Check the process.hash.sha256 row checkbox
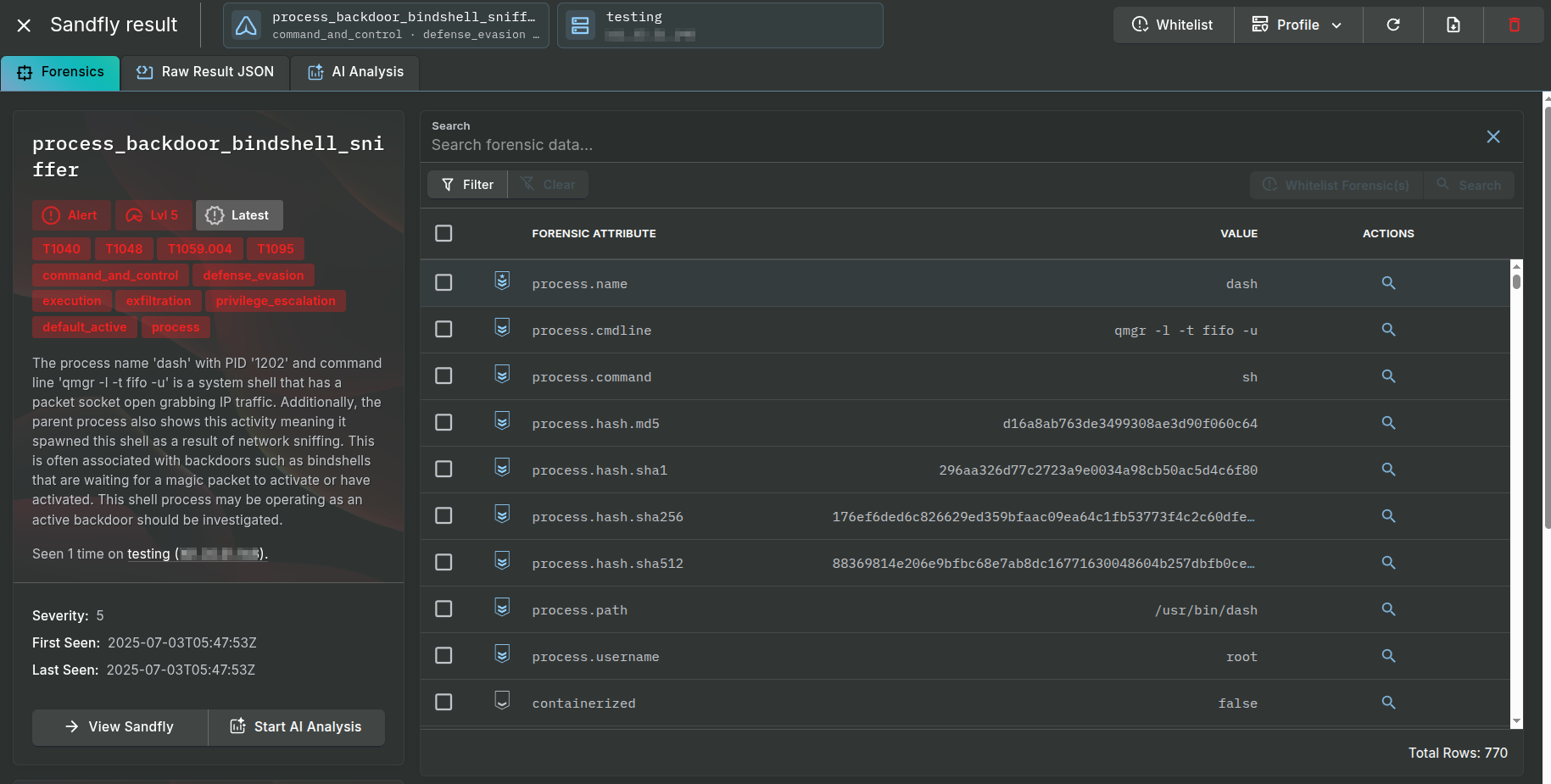1551x784 pixels. coord(444,515)
